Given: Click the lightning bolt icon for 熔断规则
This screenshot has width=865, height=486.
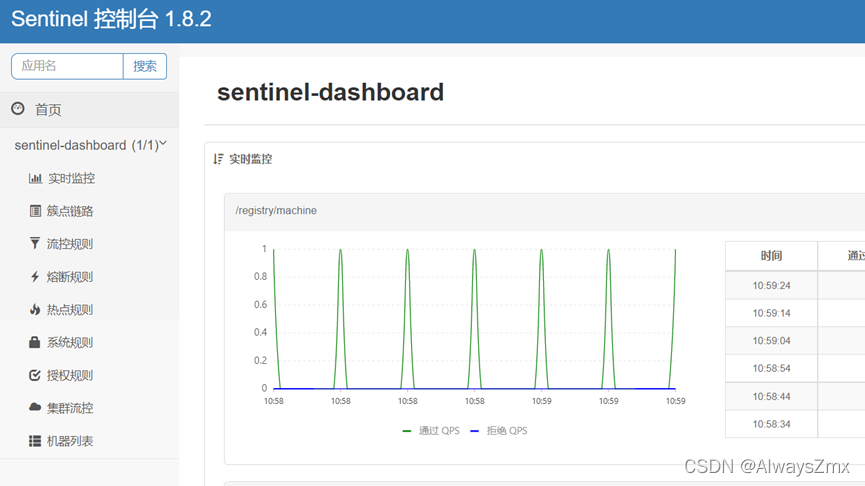Looking at the screenshot, I should click(x=35, y=276).
